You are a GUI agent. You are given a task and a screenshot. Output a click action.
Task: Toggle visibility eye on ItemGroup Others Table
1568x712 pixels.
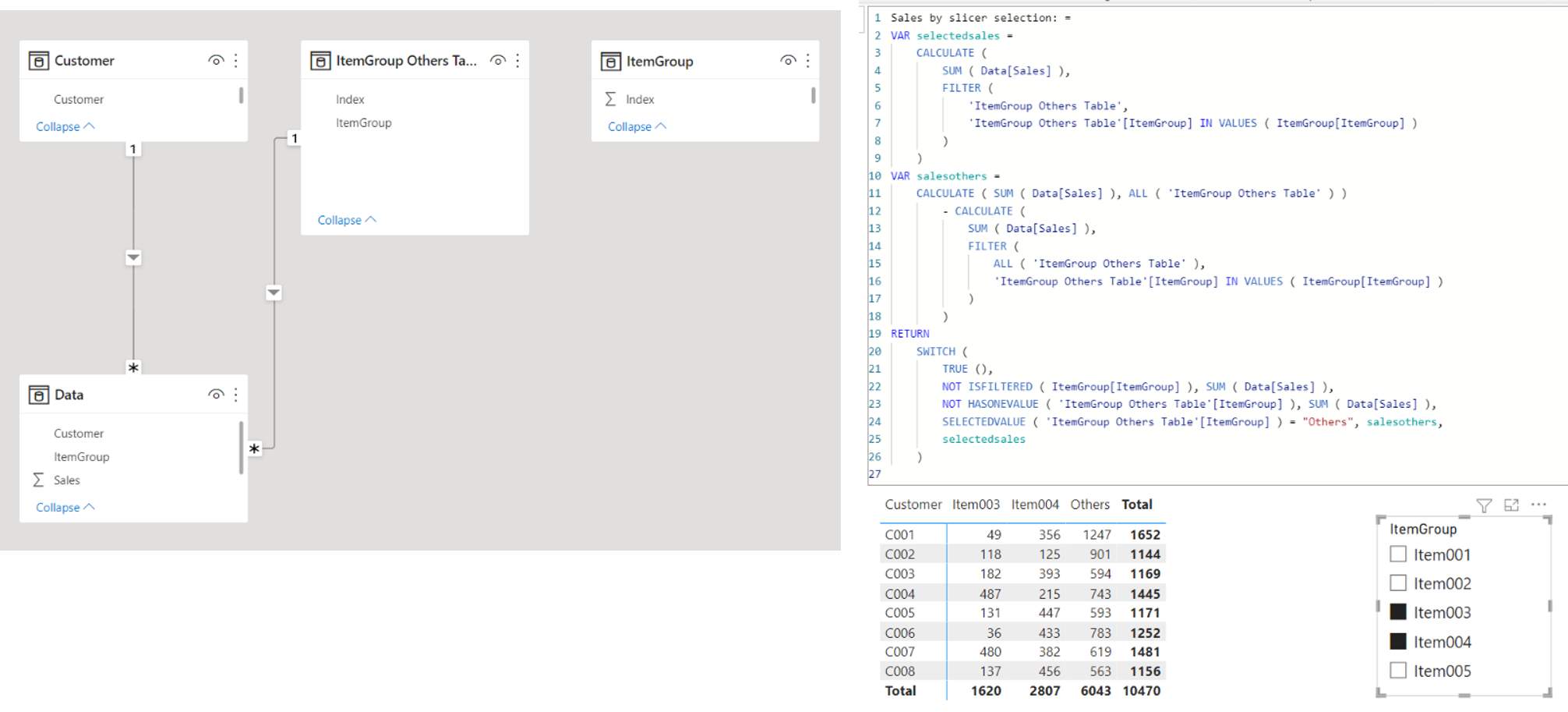coord(497,61)
